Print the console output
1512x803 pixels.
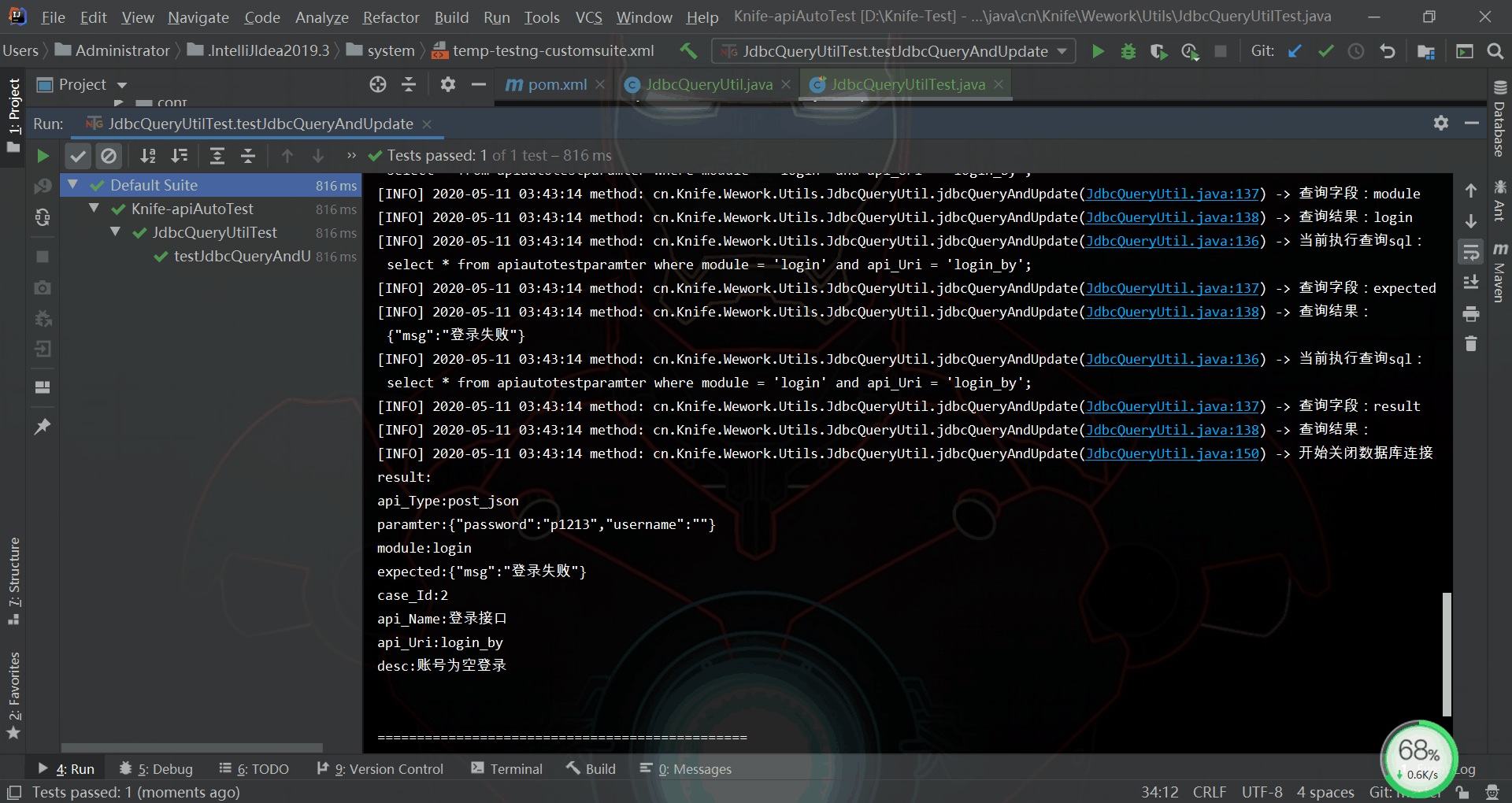pyautogui.click(x=1471, y=314)
